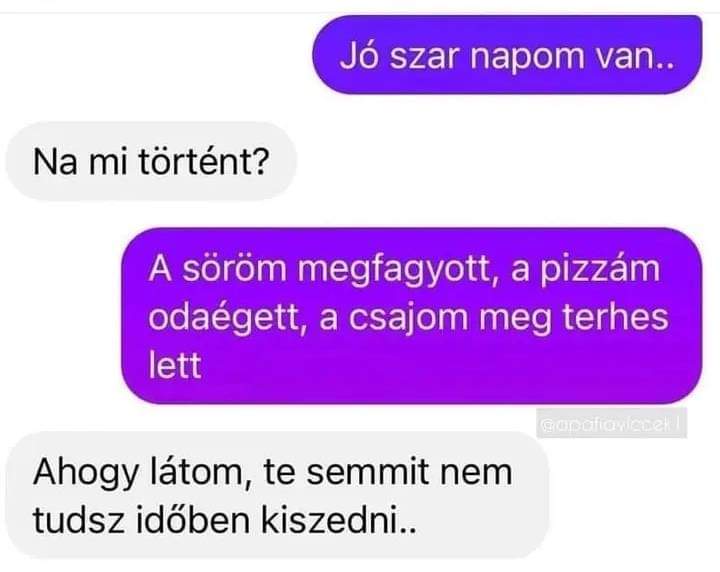Viewport: 720px width, 572px height.
Task: Click the word "megfagyott" in the message
Action: click(398, 270)
